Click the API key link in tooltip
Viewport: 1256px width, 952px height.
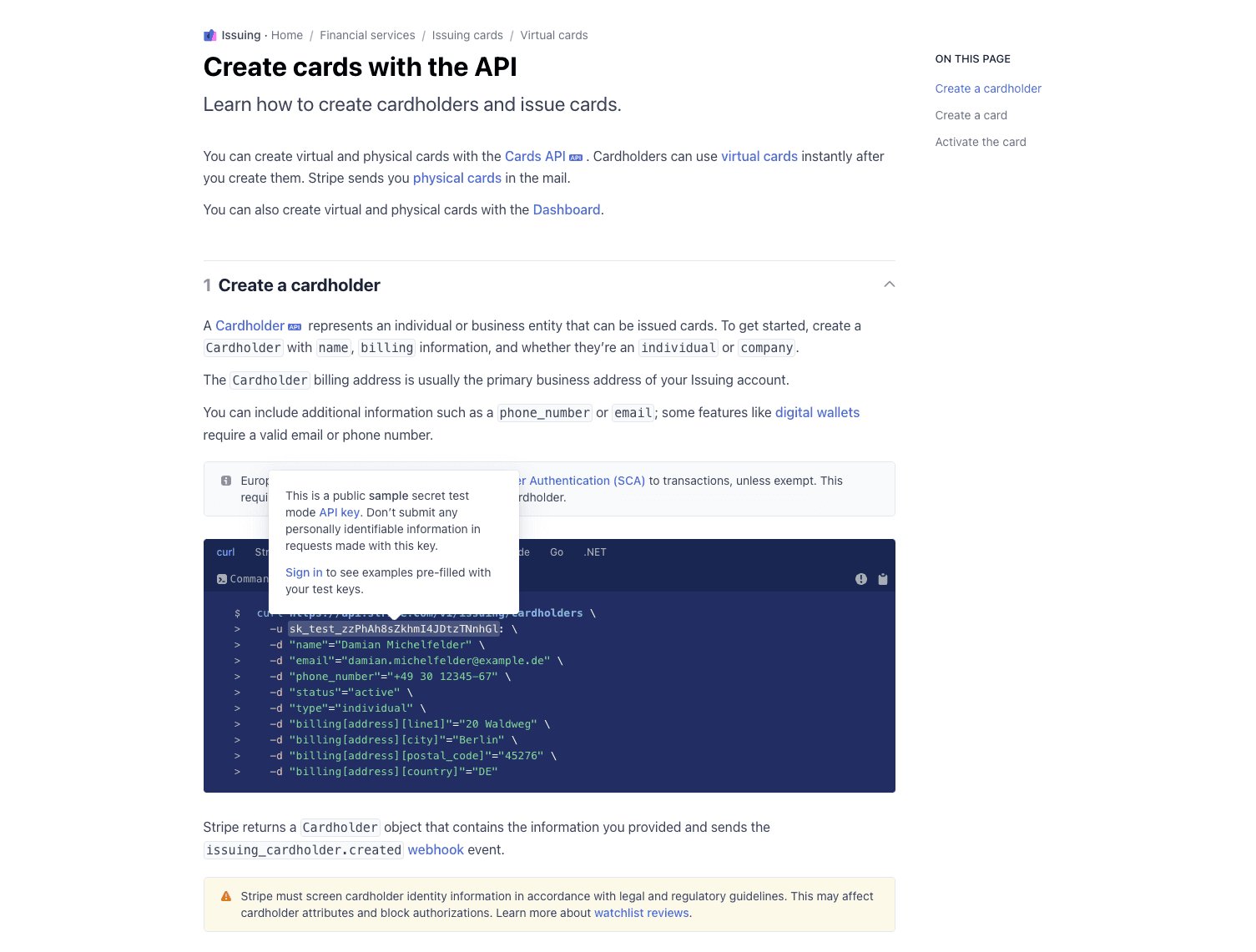coord(340,512)
